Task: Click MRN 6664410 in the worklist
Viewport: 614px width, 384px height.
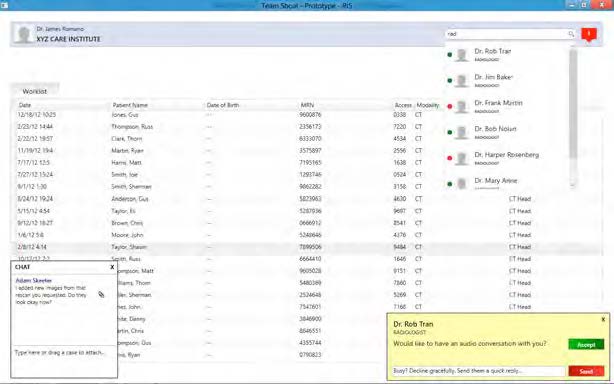Action: (x=310, y=259)
